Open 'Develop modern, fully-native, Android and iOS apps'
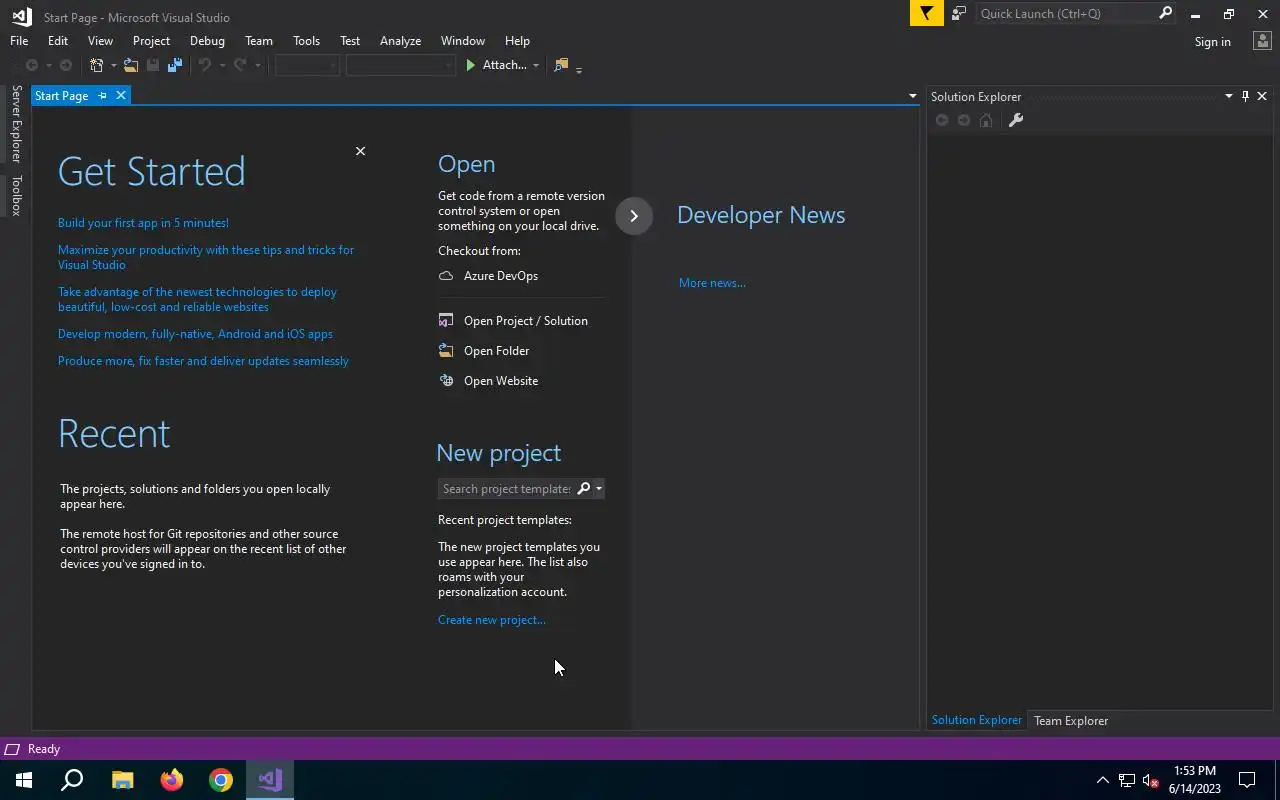Viewport: 1280px width, 800px height. tap(195, 334)
